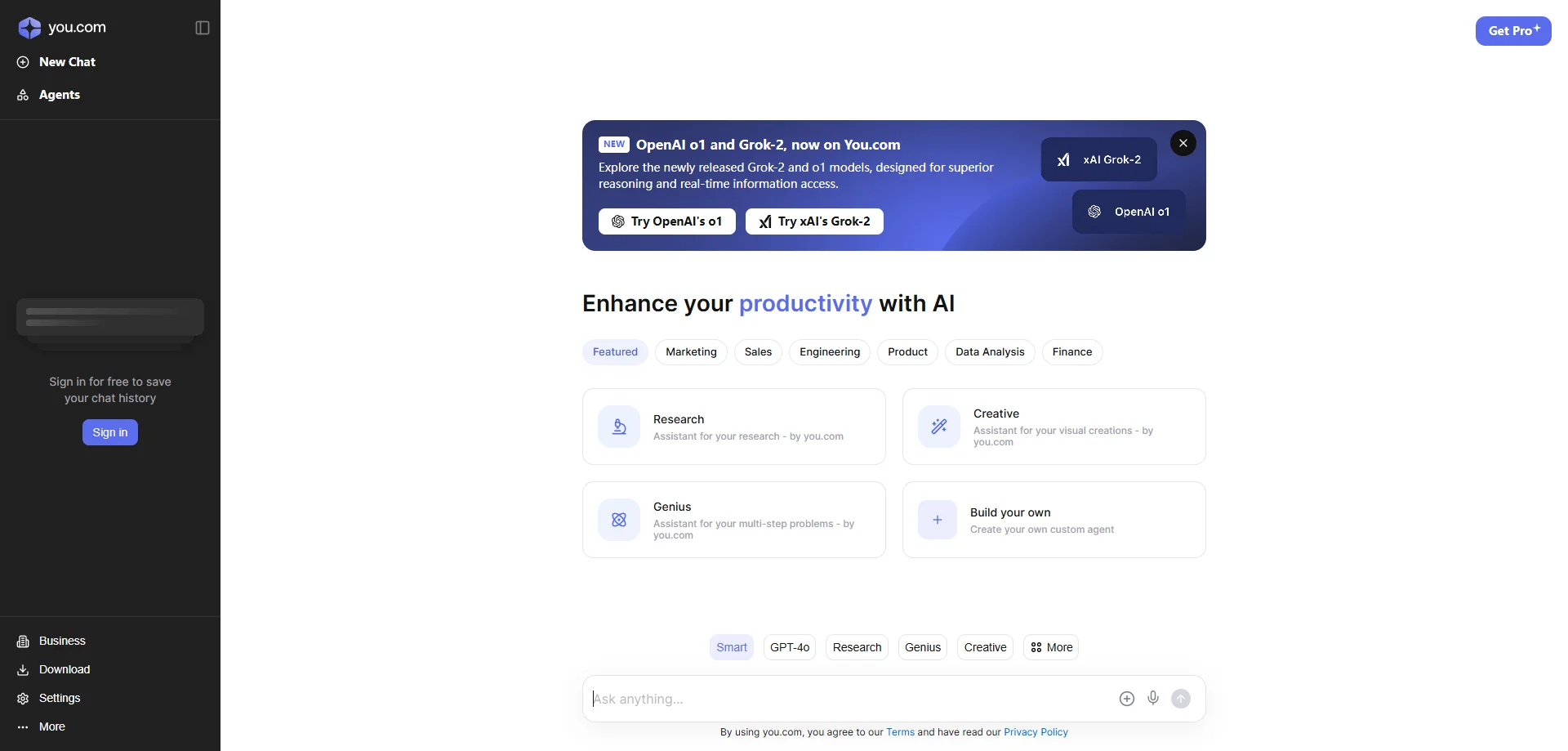Click the xAI Grok-2 tile in banner
The width and height of the screenshot is (1568, 751).
1099,159
